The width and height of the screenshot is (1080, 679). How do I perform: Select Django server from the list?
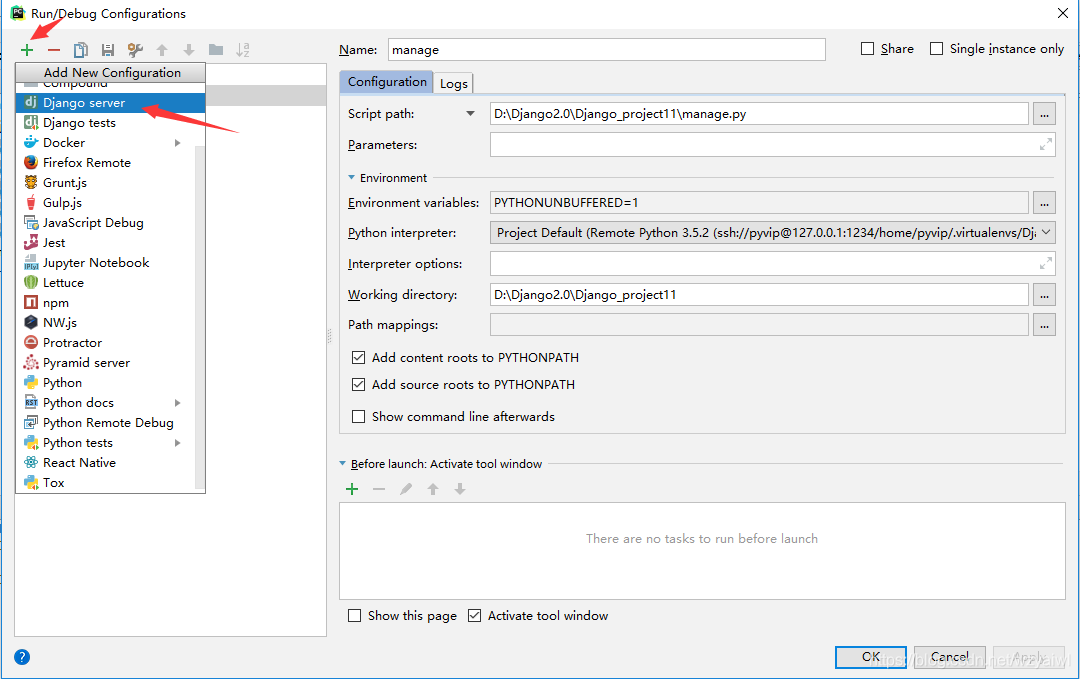coord(110,103)
